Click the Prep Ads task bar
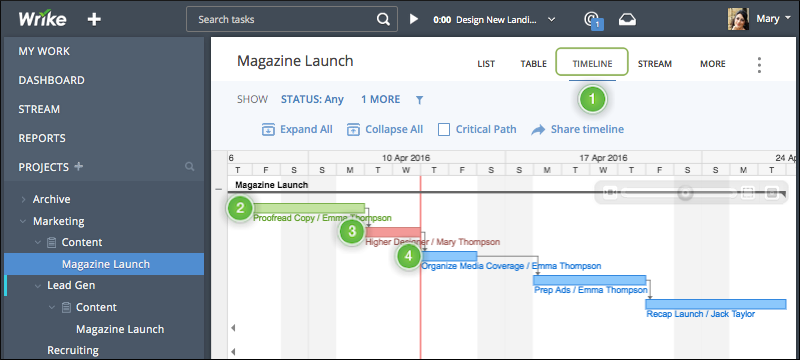This screenshot has height=360, width=800. [x=589, y=280]
